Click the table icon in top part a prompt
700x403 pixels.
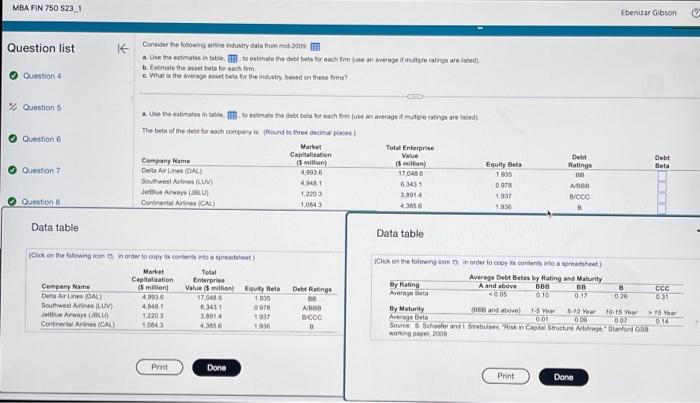pos(233,58)
